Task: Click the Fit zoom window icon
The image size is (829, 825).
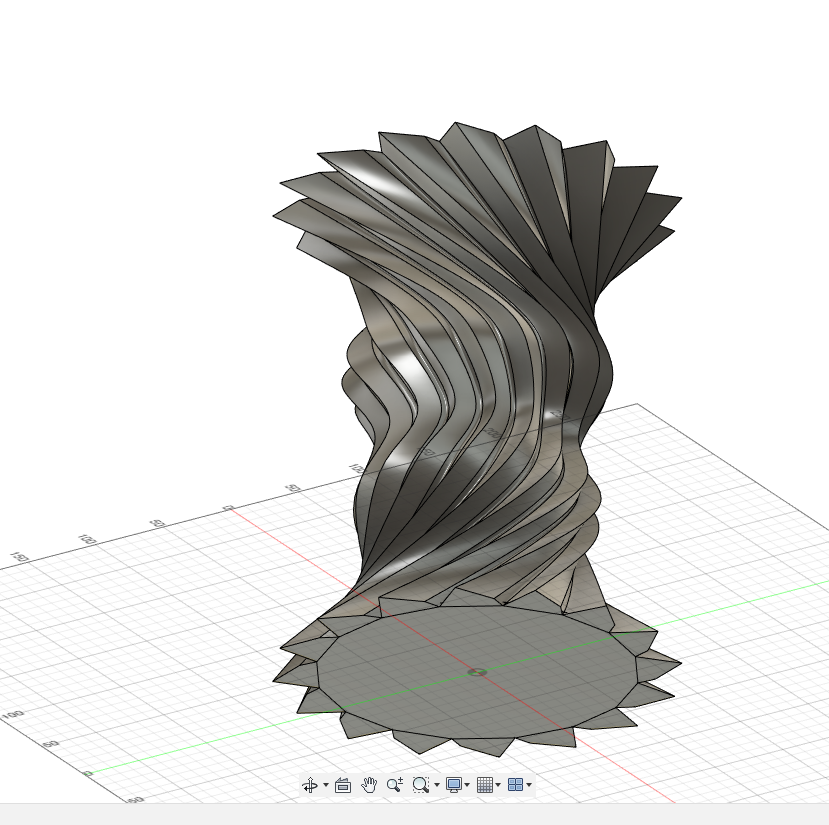Action: pyautogui.click(x=421, y=786)
